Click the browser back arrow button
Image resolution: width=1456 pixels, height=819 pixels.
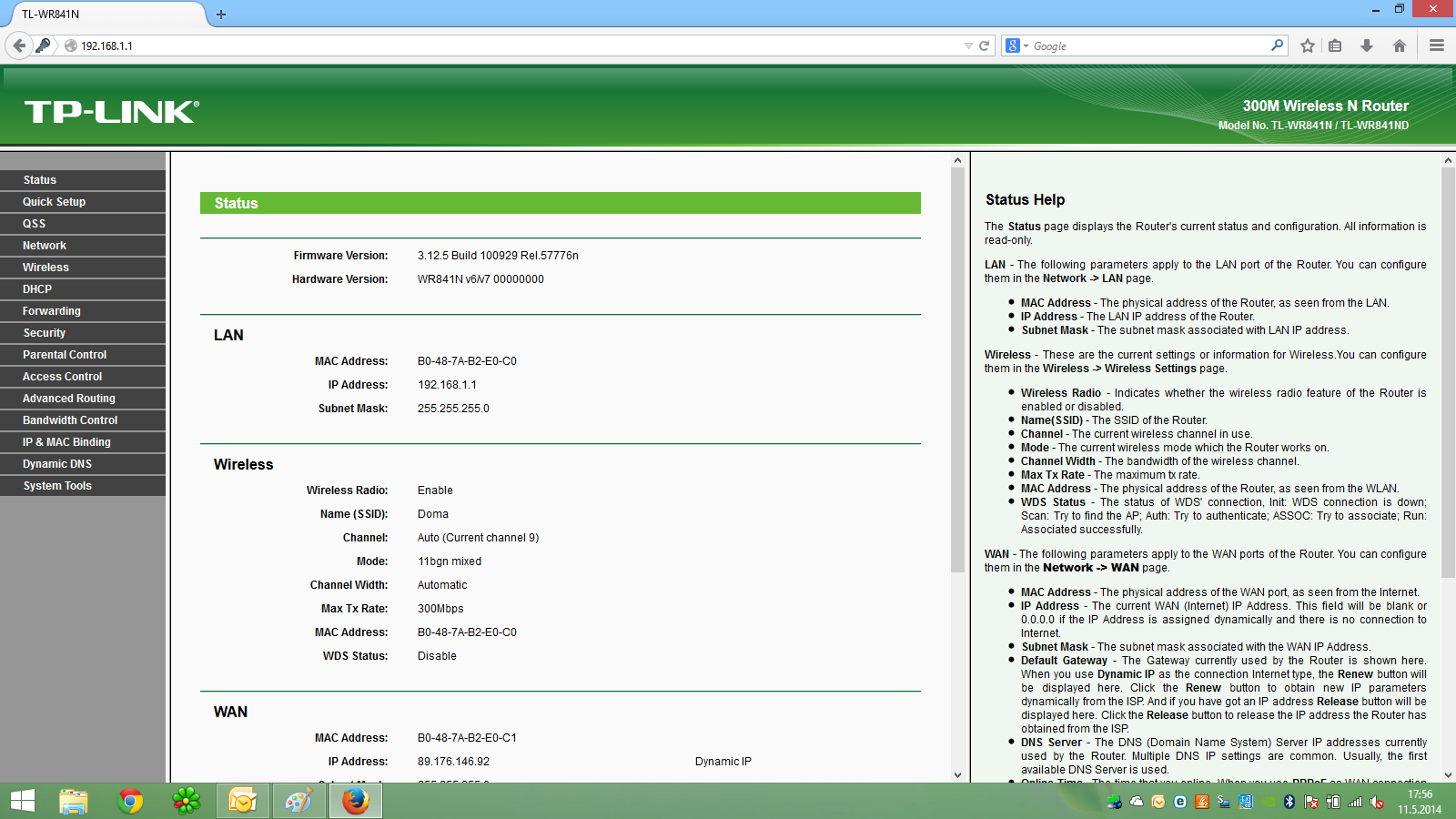coord(19,45)
